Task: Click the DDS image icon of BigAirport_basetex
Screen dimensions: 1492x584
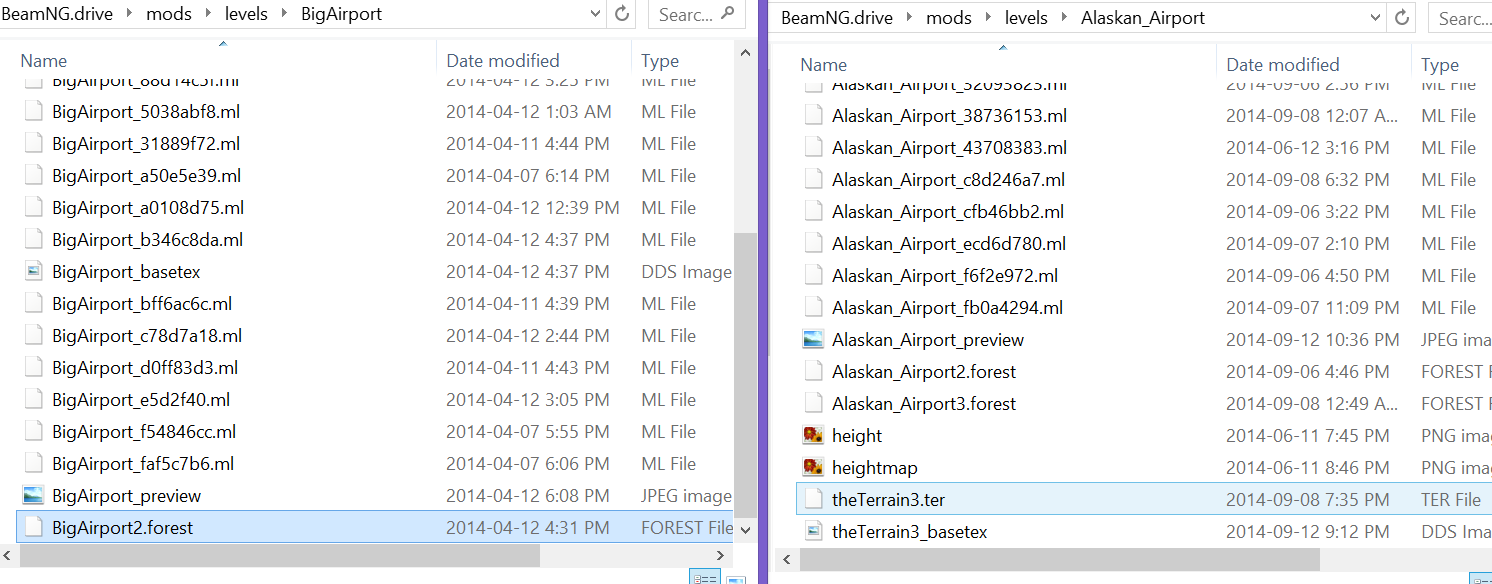Action: click(x=34, y=272)
